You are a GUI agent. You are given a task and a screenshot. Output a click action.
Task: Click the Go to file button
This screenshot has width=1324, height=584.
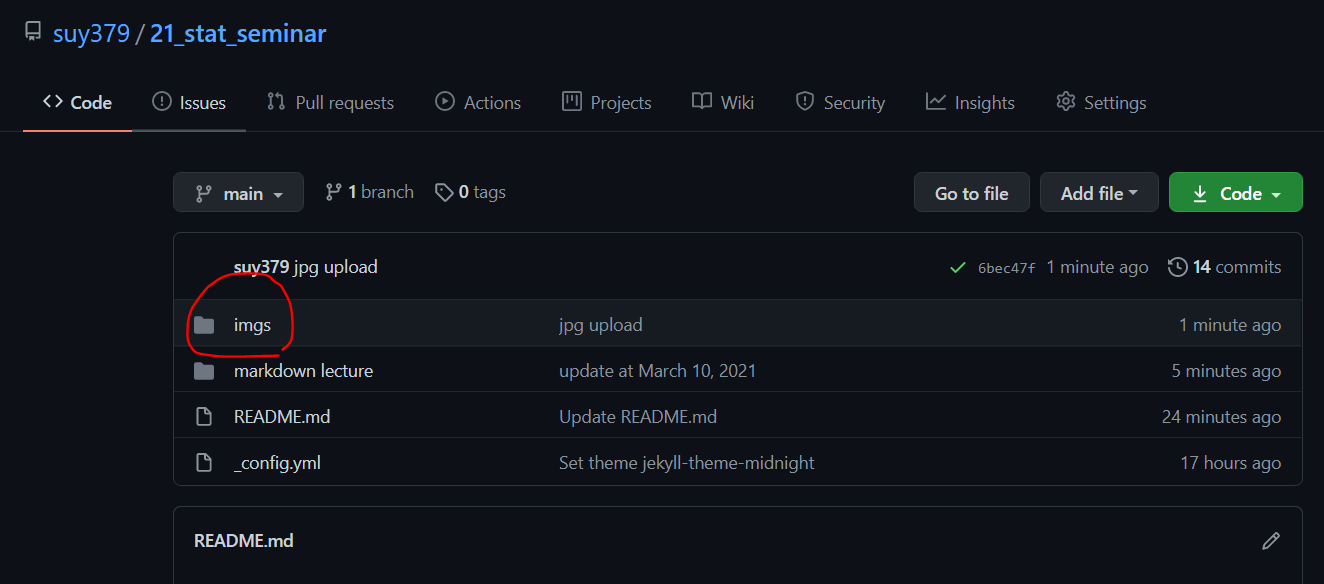click(971, 193)
